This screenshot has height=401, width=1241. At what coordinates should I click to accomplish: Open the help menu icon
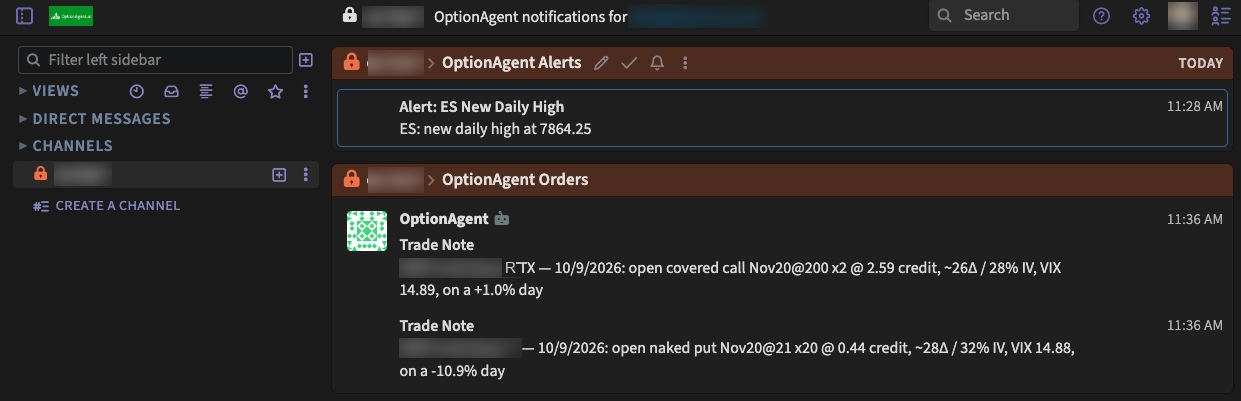point(1101,16)
